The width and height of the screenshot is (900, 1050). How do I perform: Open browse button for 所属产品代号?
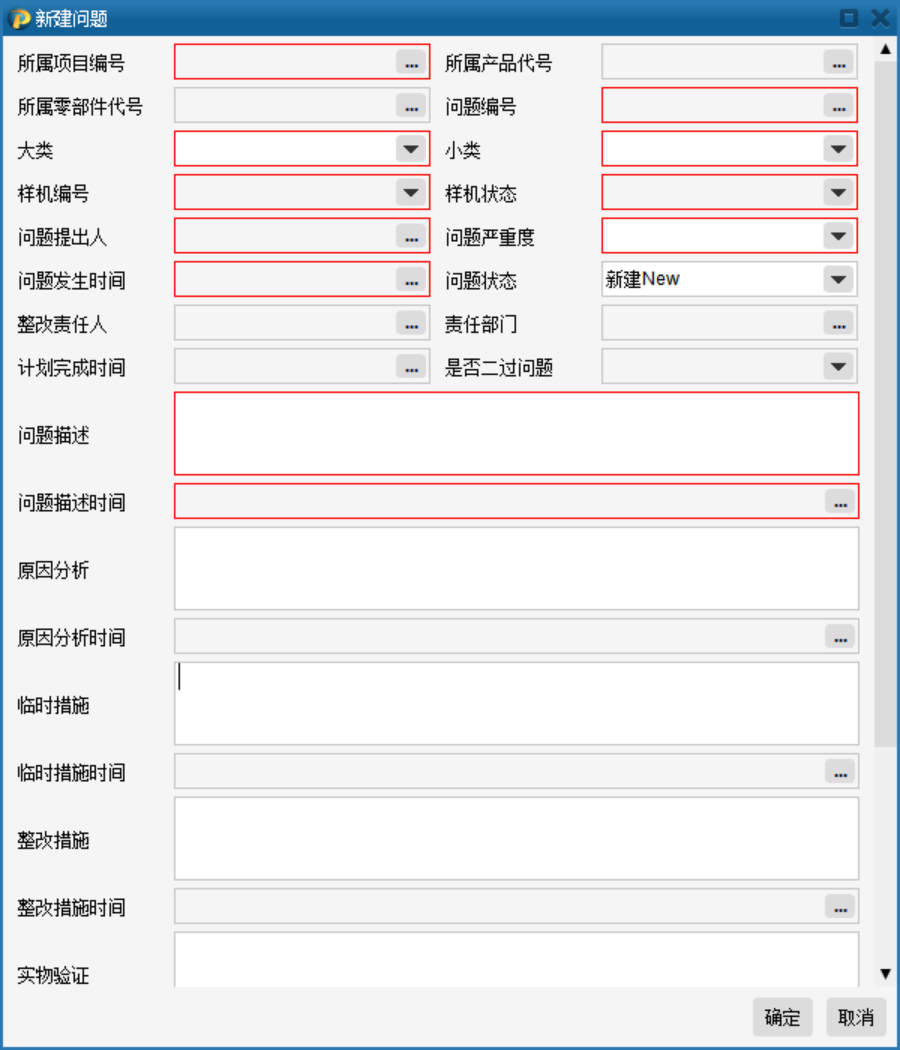[838, 62]
